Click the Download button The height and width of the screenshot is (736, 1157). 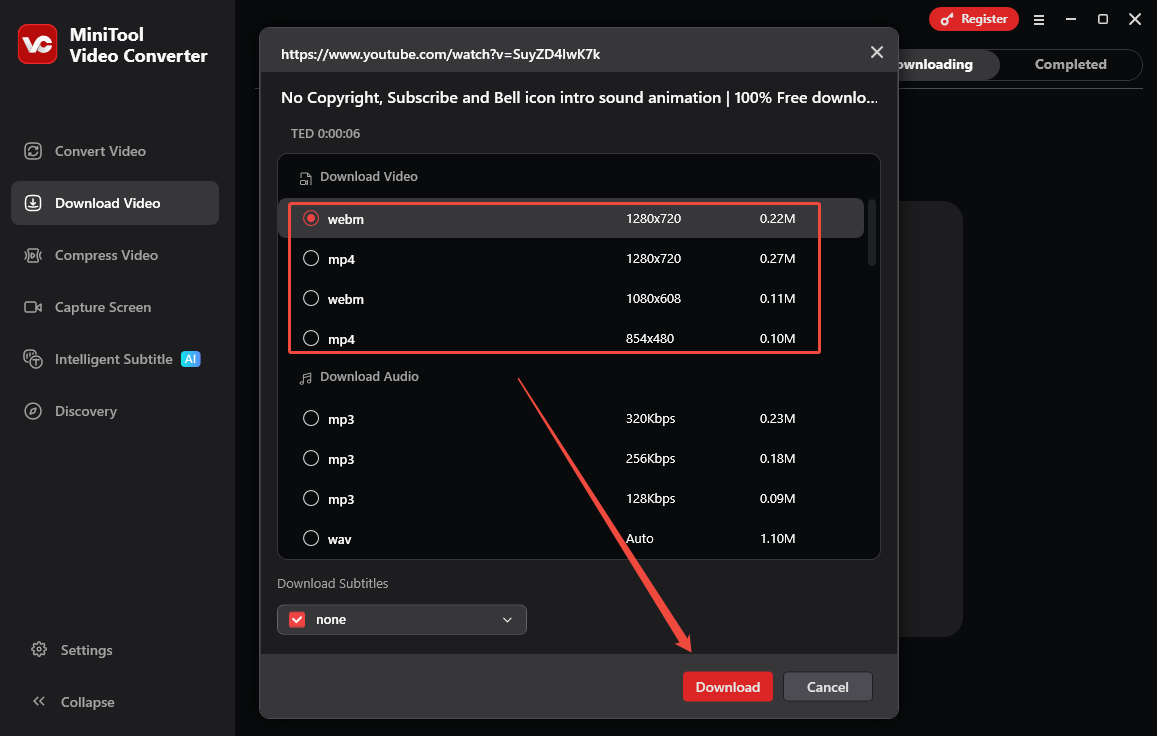pos(727,687)
